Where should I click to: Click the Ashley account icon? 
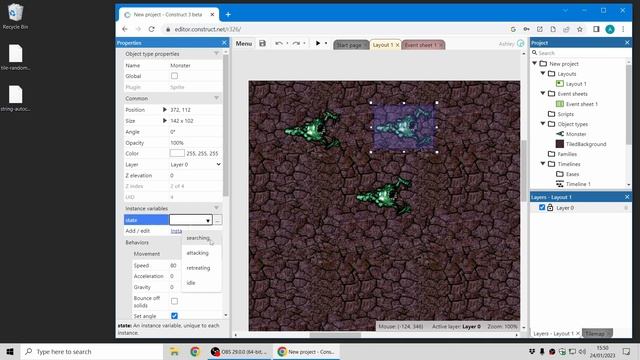point(520,43)
